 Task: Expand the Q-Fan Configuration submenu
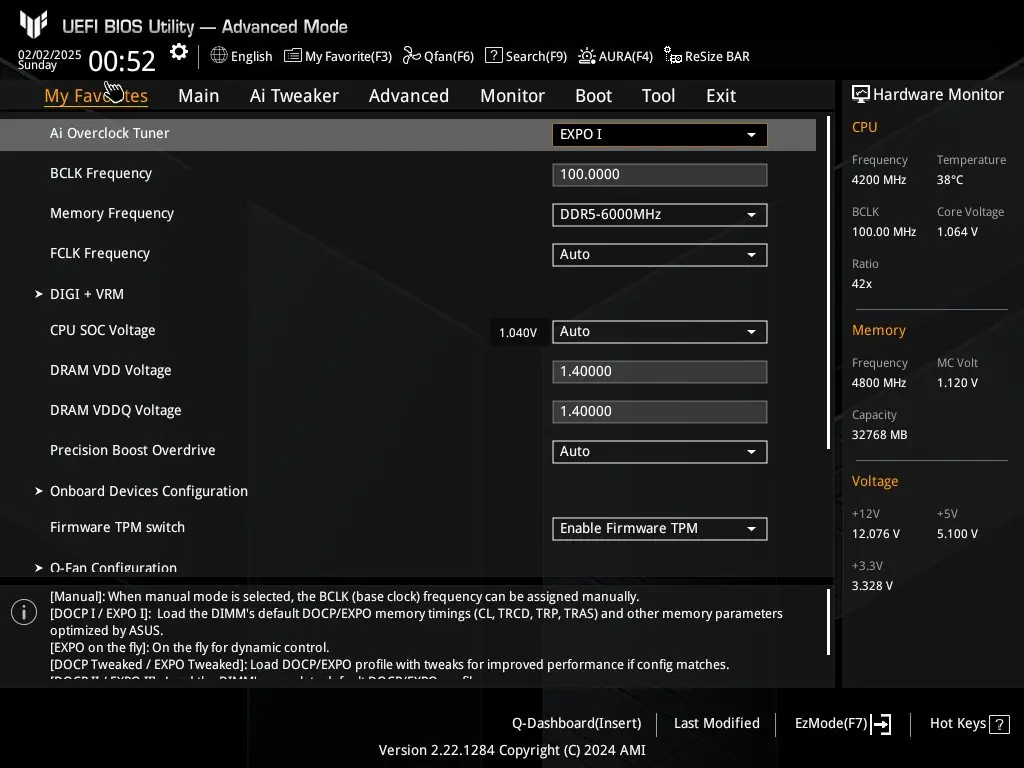113,568
